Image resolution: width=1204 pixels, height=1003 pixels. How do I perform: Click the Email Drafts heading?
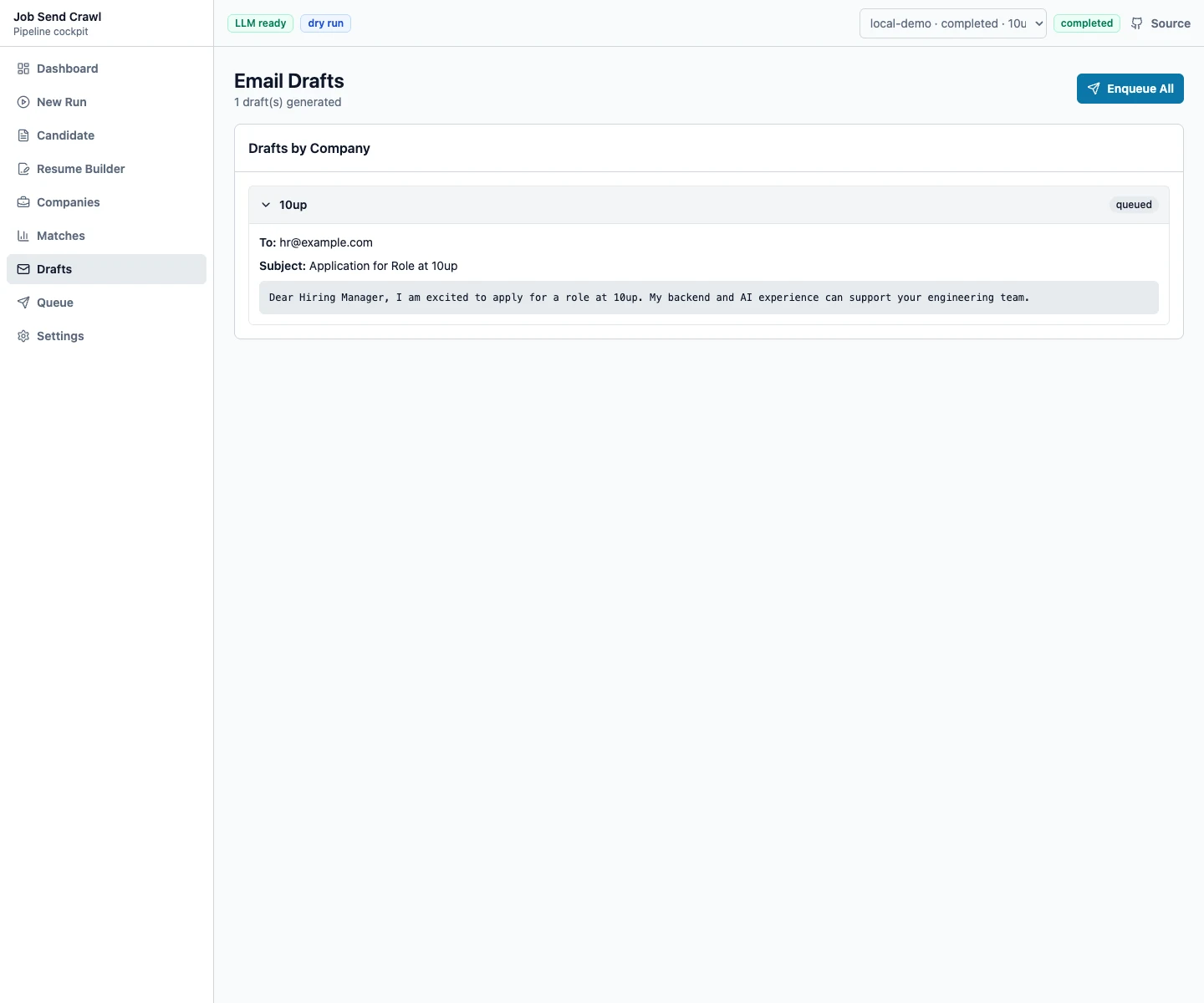pyautogui.click(x=289, y=81)
